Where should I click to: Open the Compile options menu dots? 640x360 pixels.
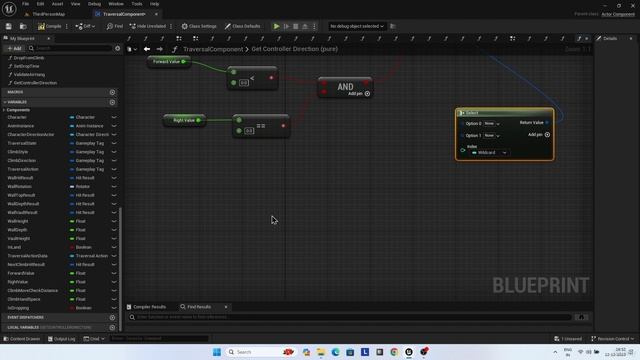click(67, 26)
